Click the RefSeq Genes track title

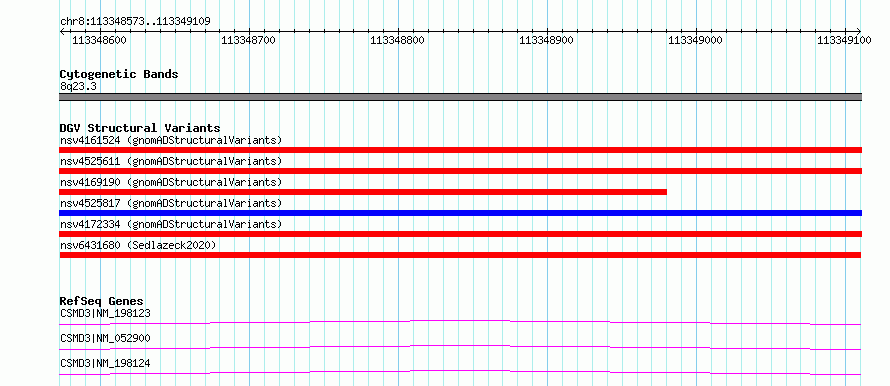tap(102, 301)
